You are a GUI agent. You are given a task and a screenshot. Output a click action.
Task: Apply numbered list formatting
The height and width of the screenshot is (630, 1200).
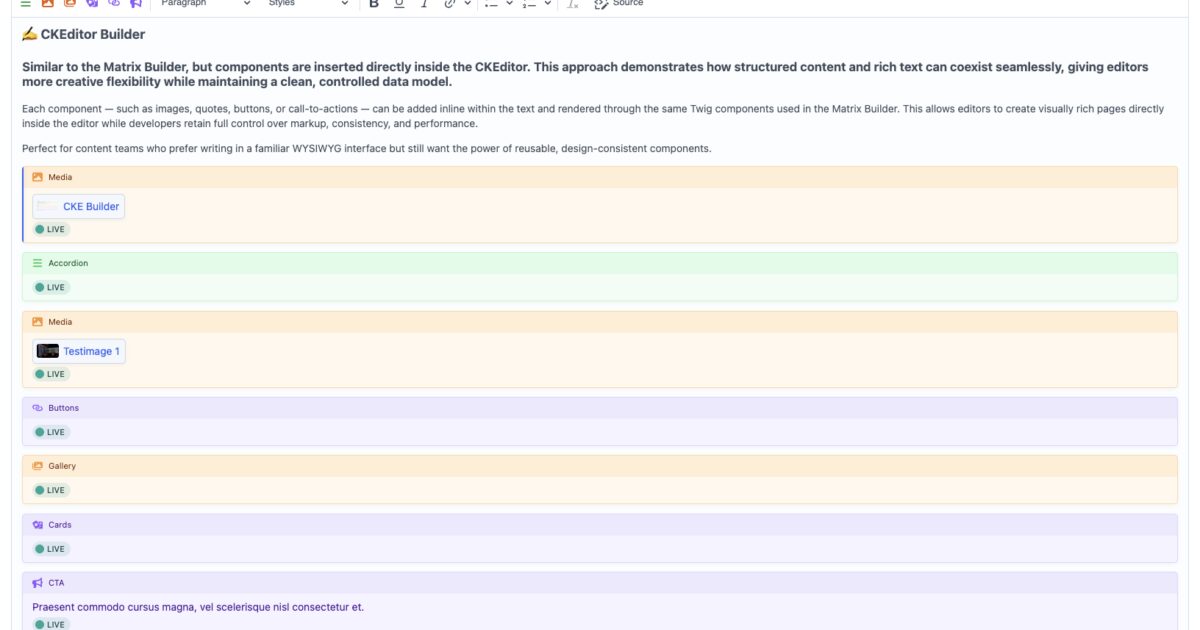point(529,3)
